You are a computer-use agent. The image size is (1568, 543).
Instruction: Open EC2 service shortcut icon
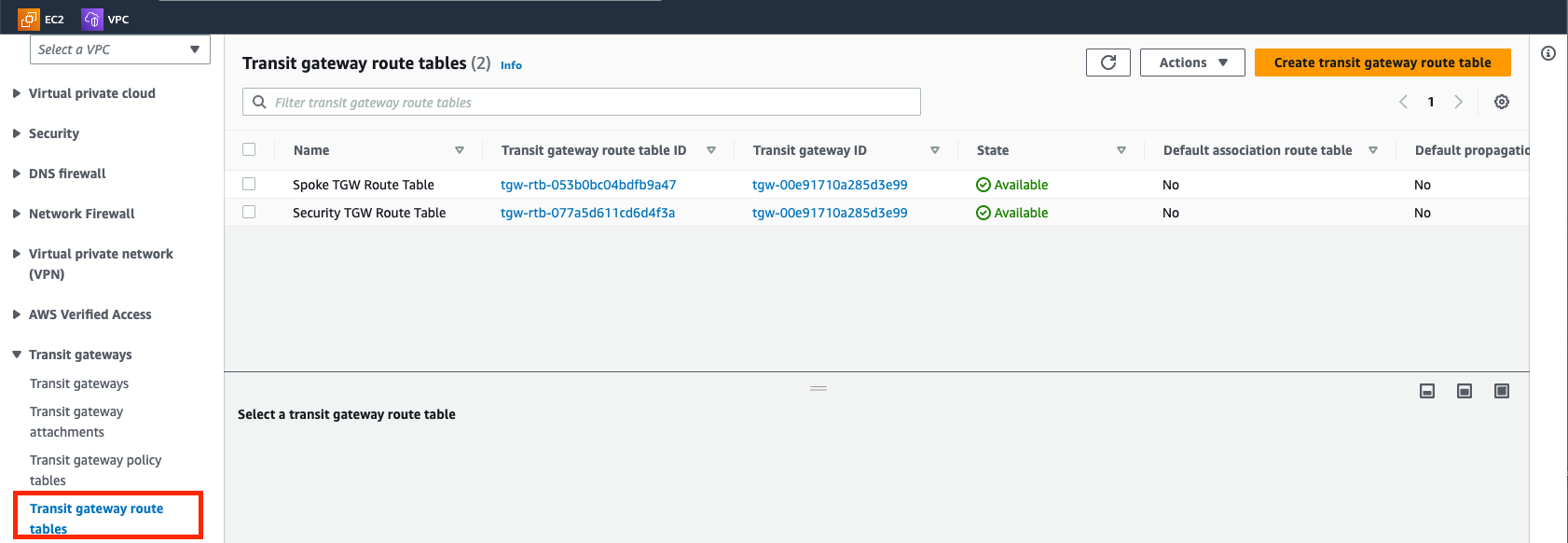(29, 19)
